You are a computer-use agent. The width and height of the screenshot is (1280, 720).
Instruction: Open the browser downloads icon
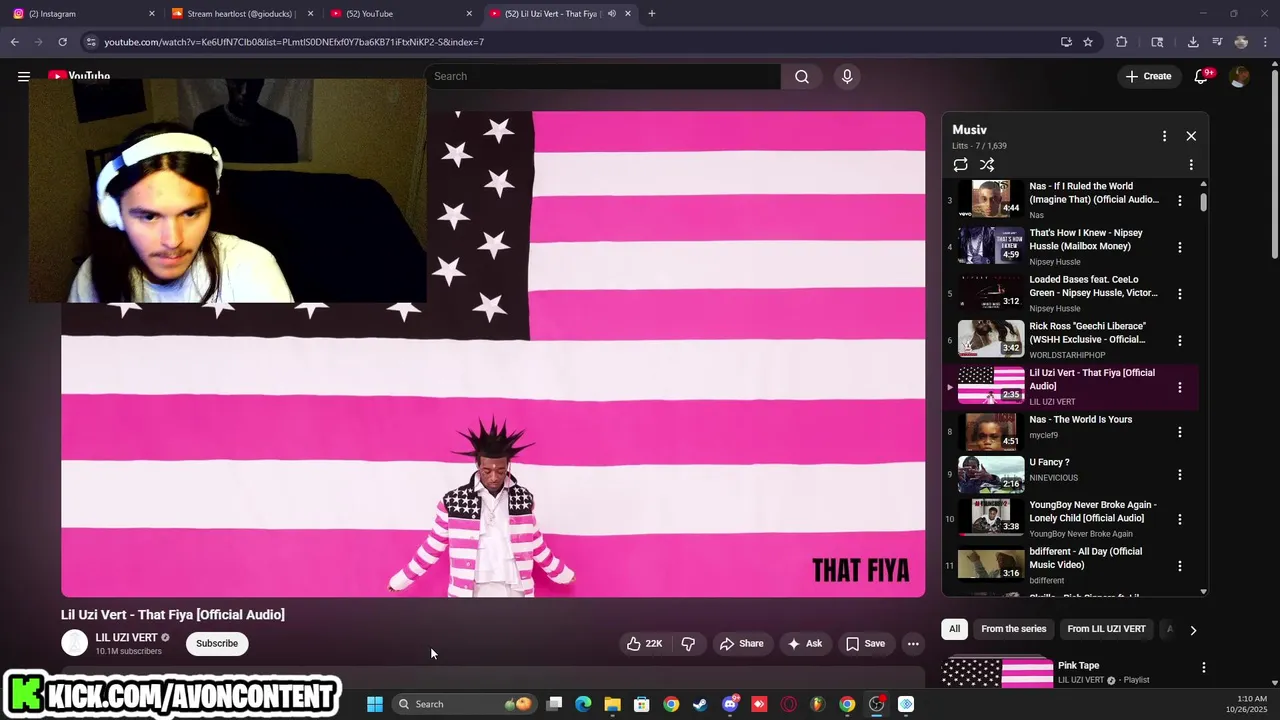[1193, 42]
